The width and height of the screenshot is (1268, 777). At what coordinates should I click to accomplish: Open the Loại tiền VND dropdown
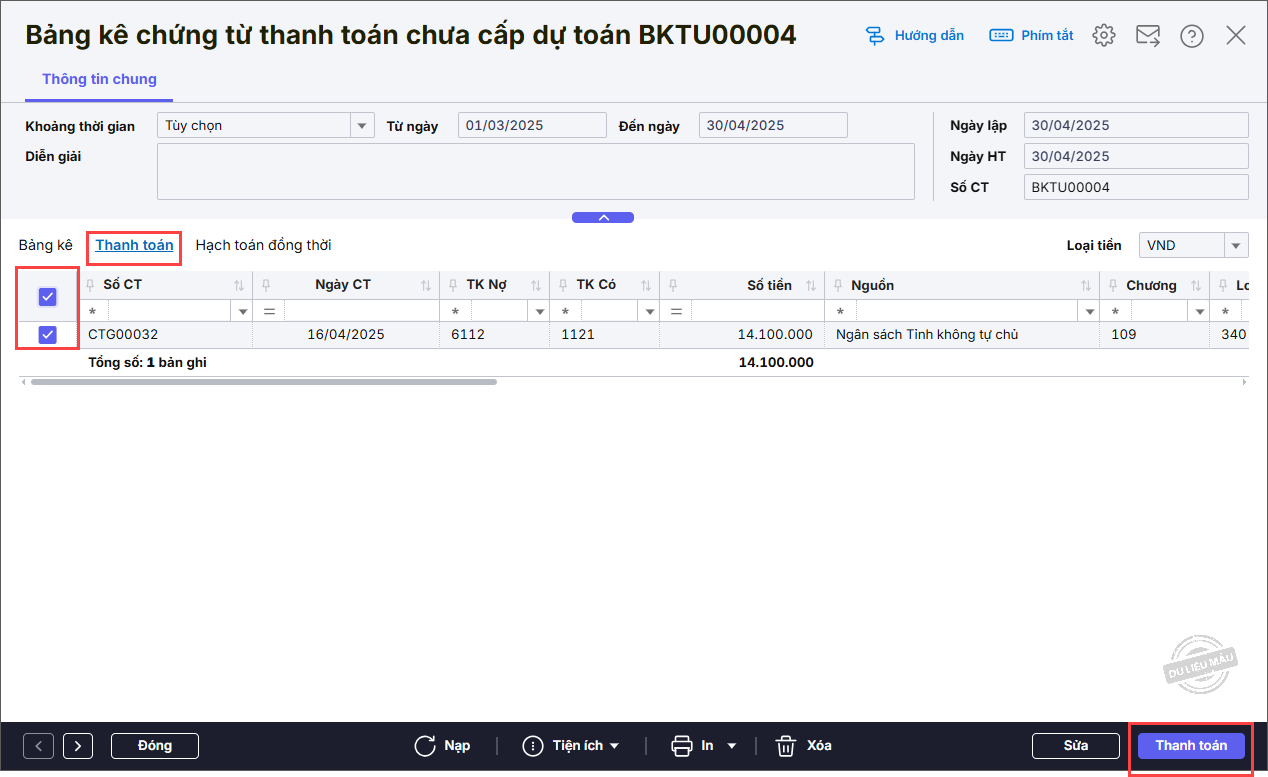pos(1237,245)
